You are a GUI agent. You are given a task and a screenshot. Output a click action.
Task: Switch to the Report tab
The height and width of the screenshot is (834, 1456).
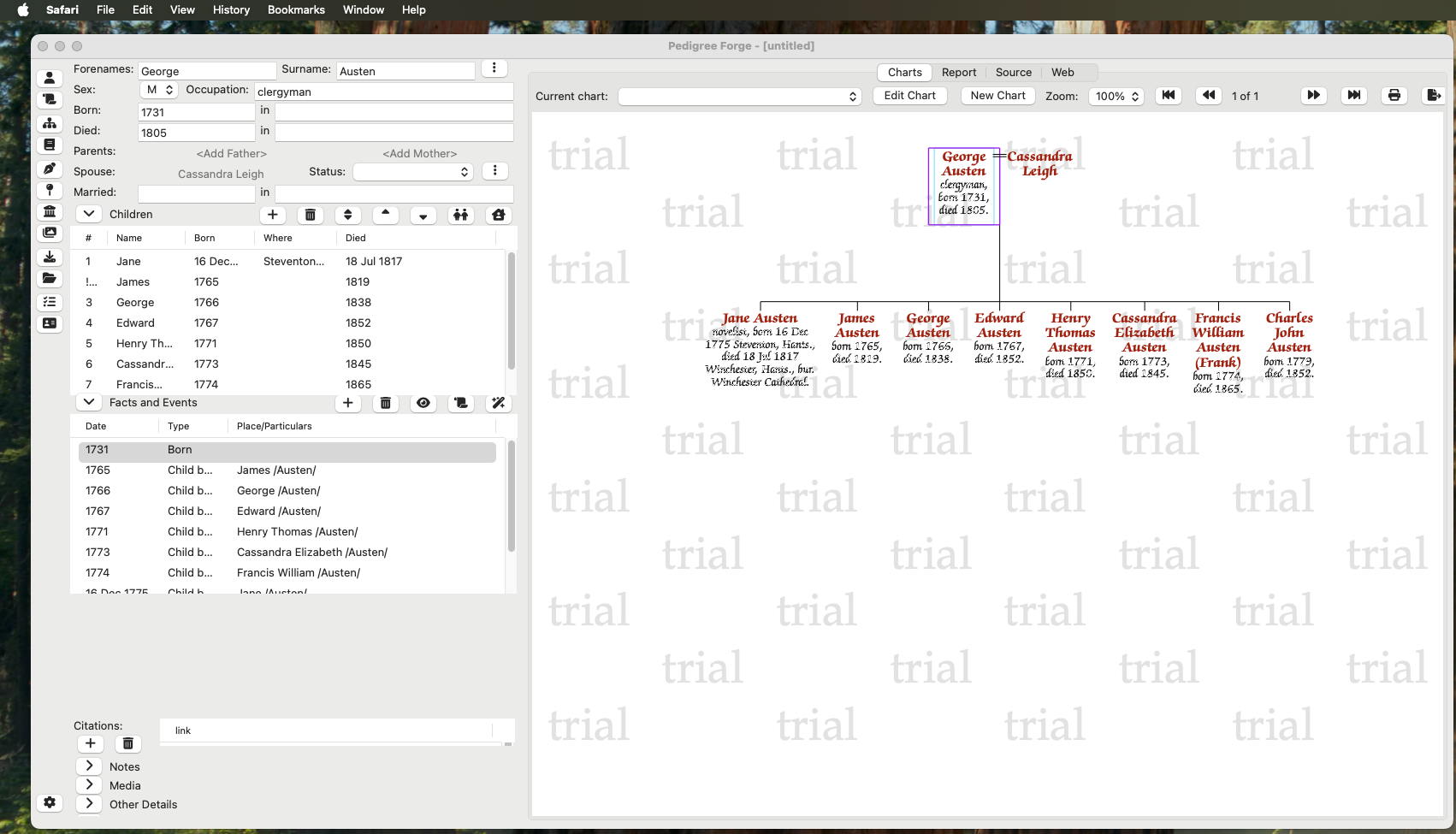pos(958,73)
